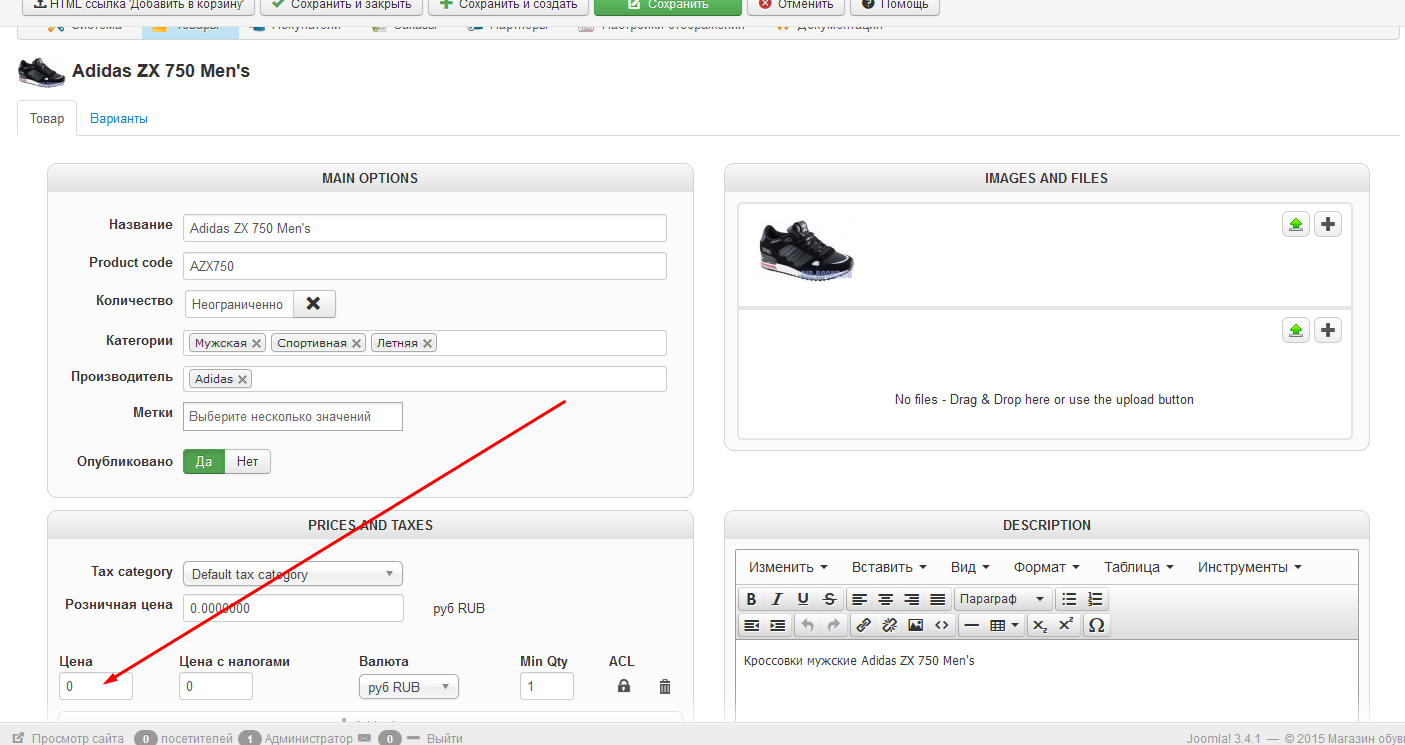The width and height of the screenshot is (1405, 745).
Task: Set Опубликовано to Да
Action: coord(204,462)
